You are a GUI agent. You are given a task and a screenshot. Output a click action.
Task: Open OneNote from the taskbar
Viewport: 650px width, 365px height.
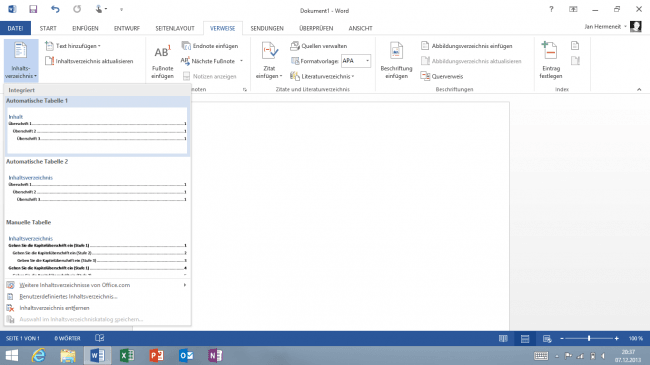tap(215, 355)
